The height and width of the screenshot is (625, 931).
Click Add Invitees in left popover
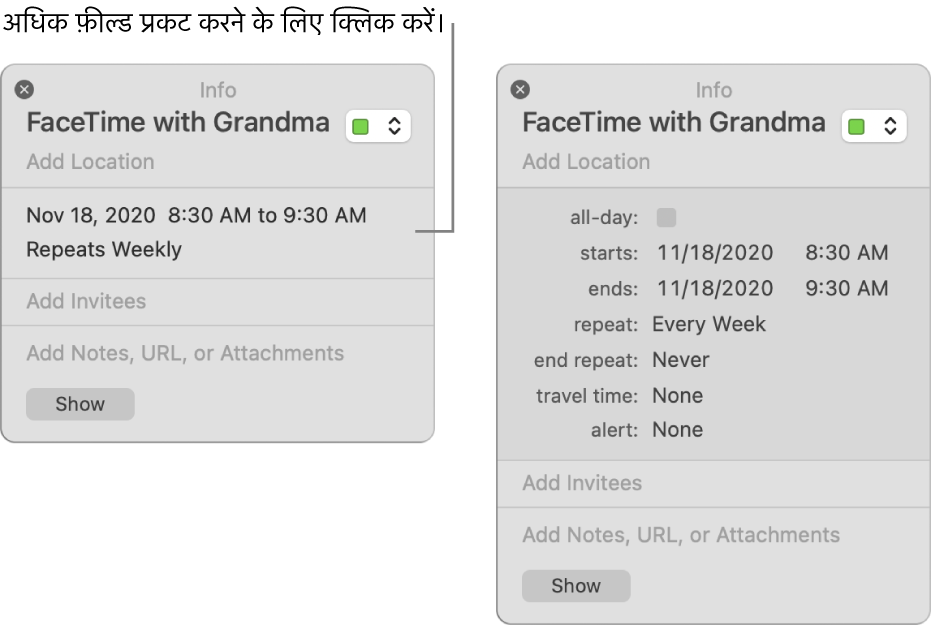[86, 301]
